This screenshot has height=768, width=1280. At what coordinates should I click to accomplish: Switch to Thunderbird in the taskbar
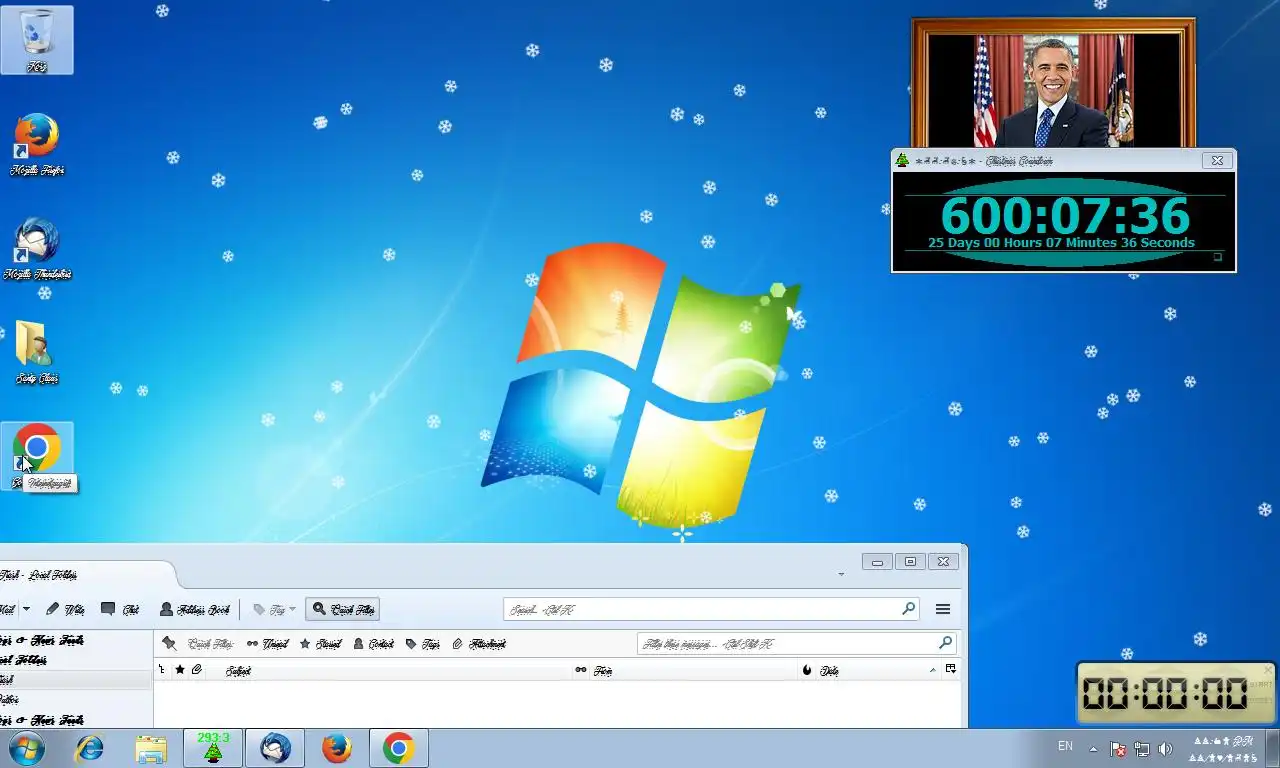(x=275, y=748)
